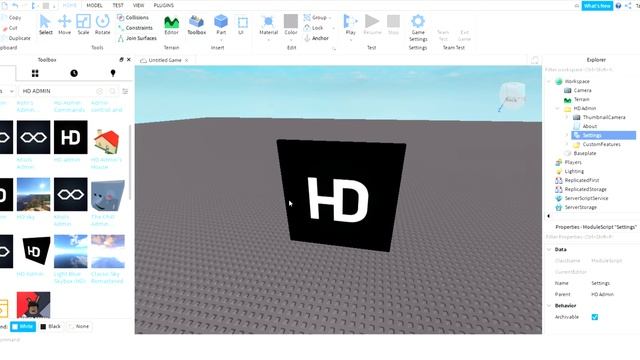Toggle the Archivable checkbox

pos(595,317)
